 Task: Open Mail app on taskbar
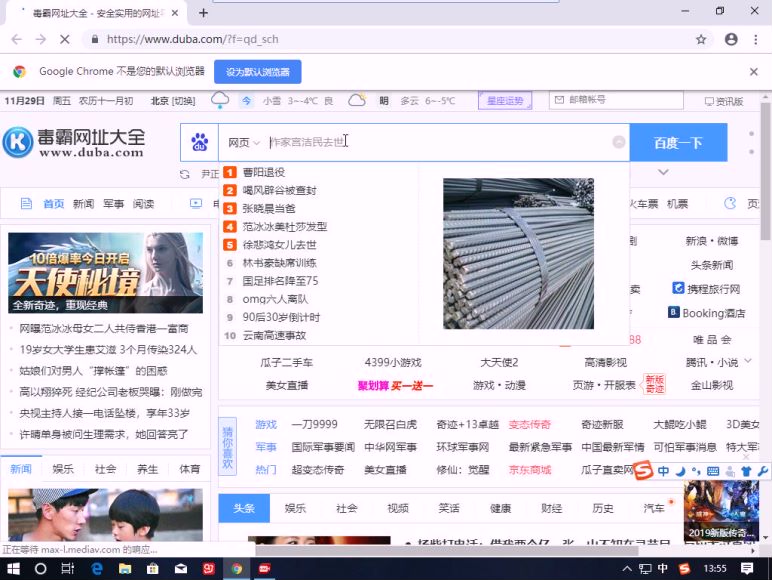pos(181,569)
